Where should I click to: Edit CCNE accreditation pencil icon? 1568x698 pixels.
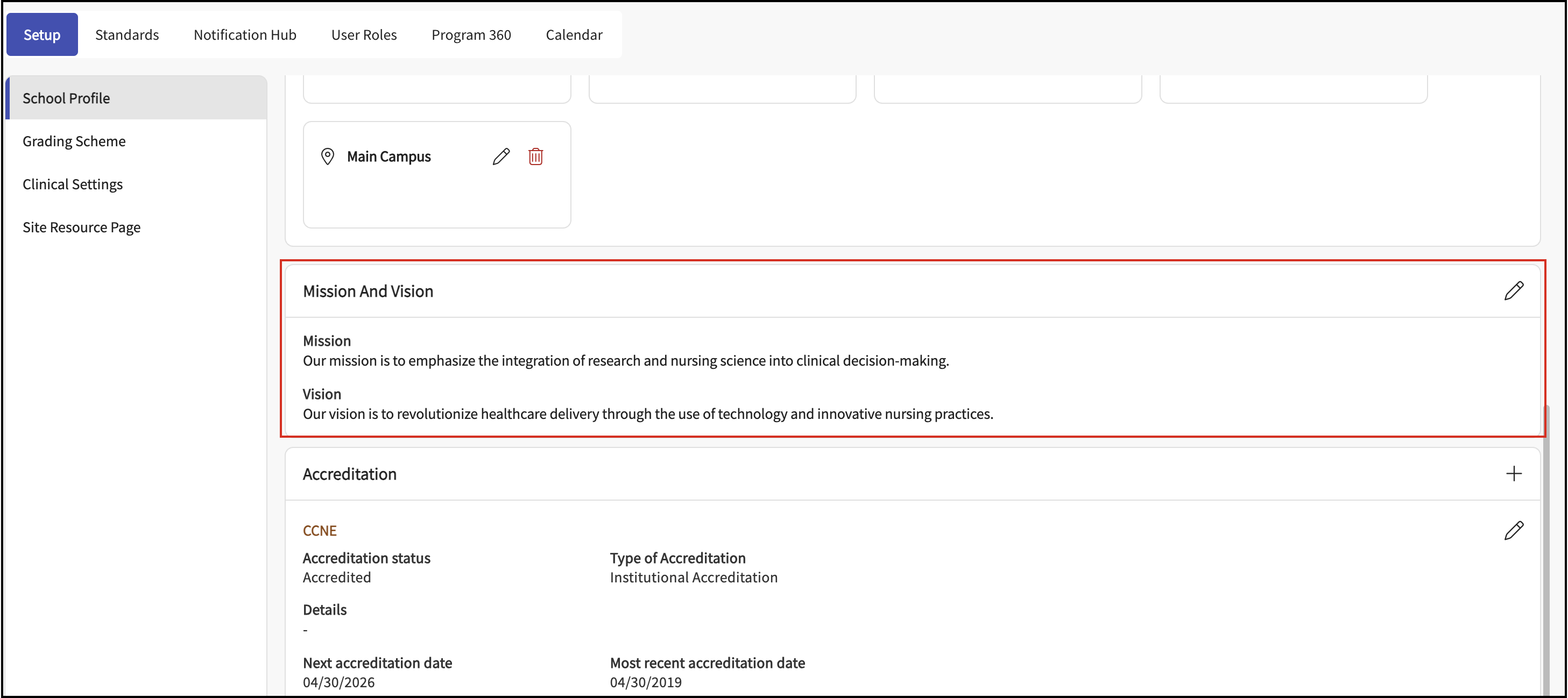click(1513, 531)
